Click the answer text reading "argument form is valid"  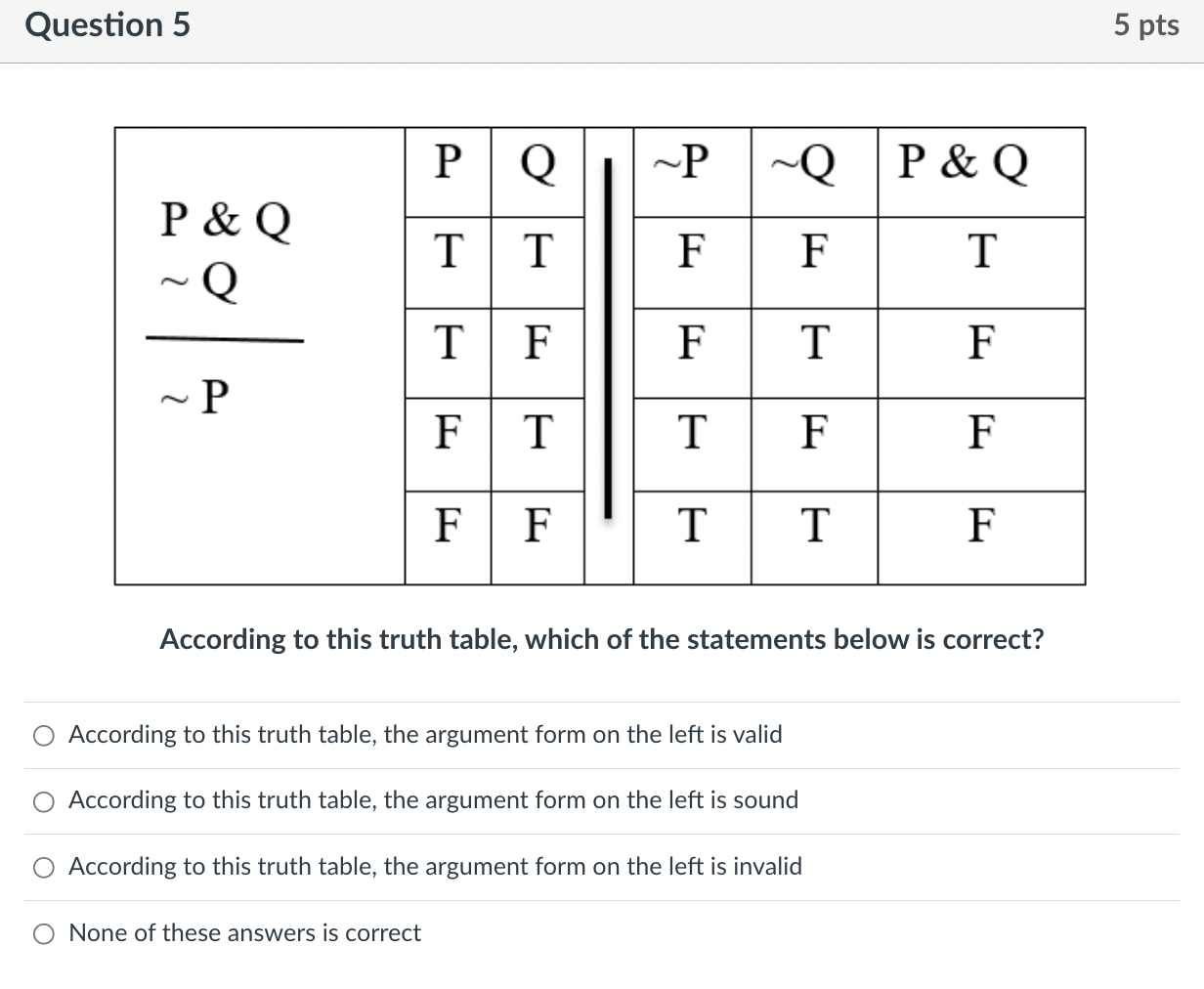click(425, 736)
